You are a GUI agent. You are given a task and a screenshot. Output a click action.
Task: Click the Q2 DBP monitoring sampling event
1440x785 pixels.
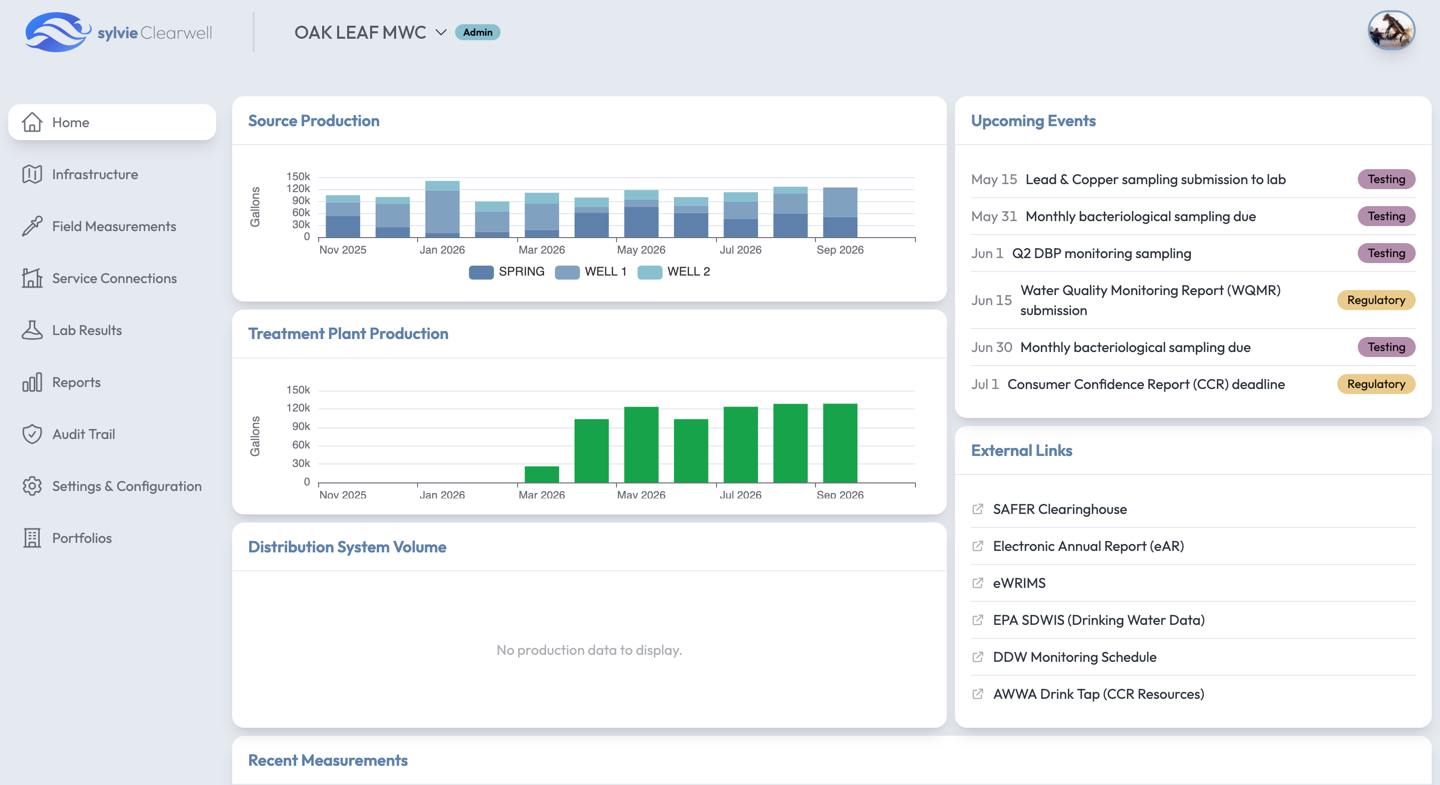[1101, 253]
